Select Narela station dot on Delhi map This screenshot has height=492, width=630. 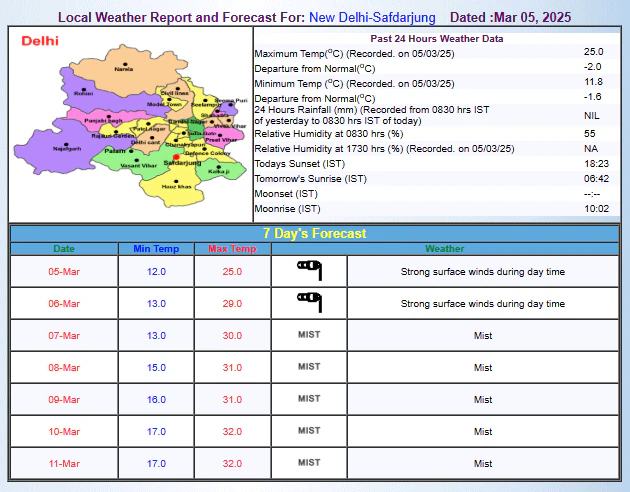[x=123, y=62]
